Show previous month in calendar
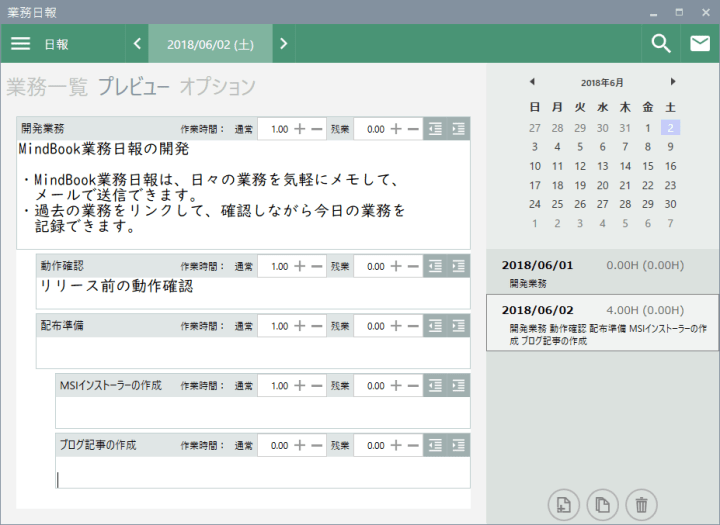720x525 pixels. 532,82
